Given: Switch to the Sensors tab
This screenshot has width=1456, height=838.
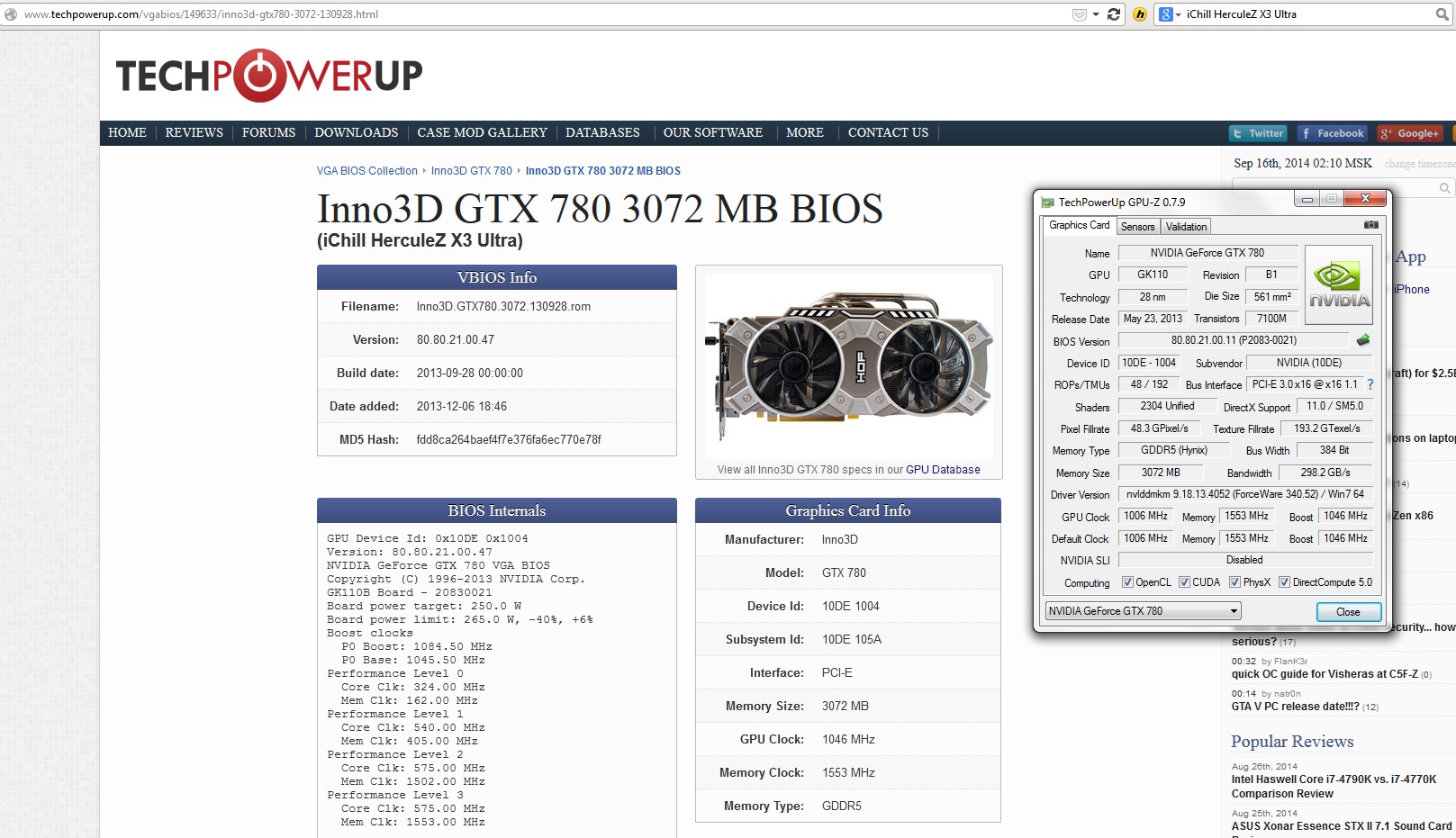Looking at the screenshot, I should coord(1137,227).
